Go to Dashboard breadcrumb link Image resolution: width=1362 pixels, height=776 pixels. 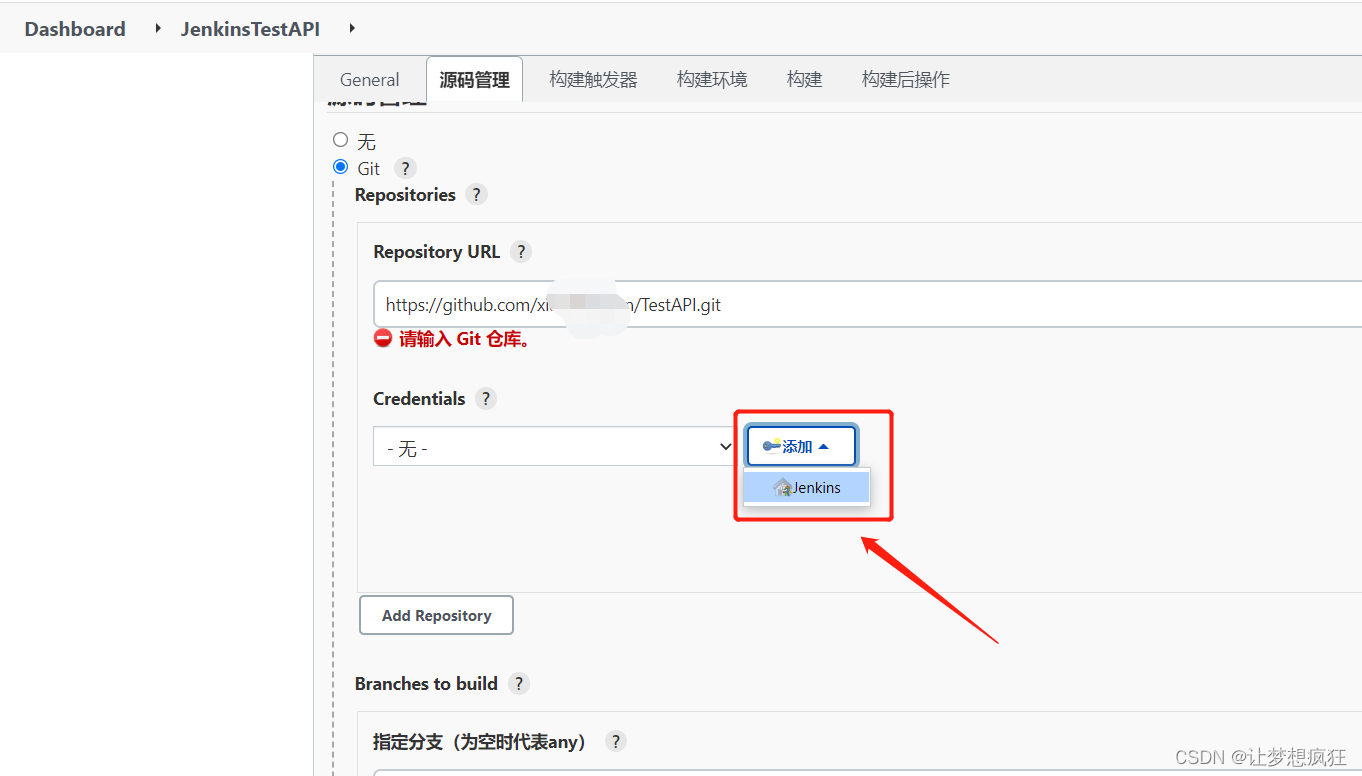75,29
